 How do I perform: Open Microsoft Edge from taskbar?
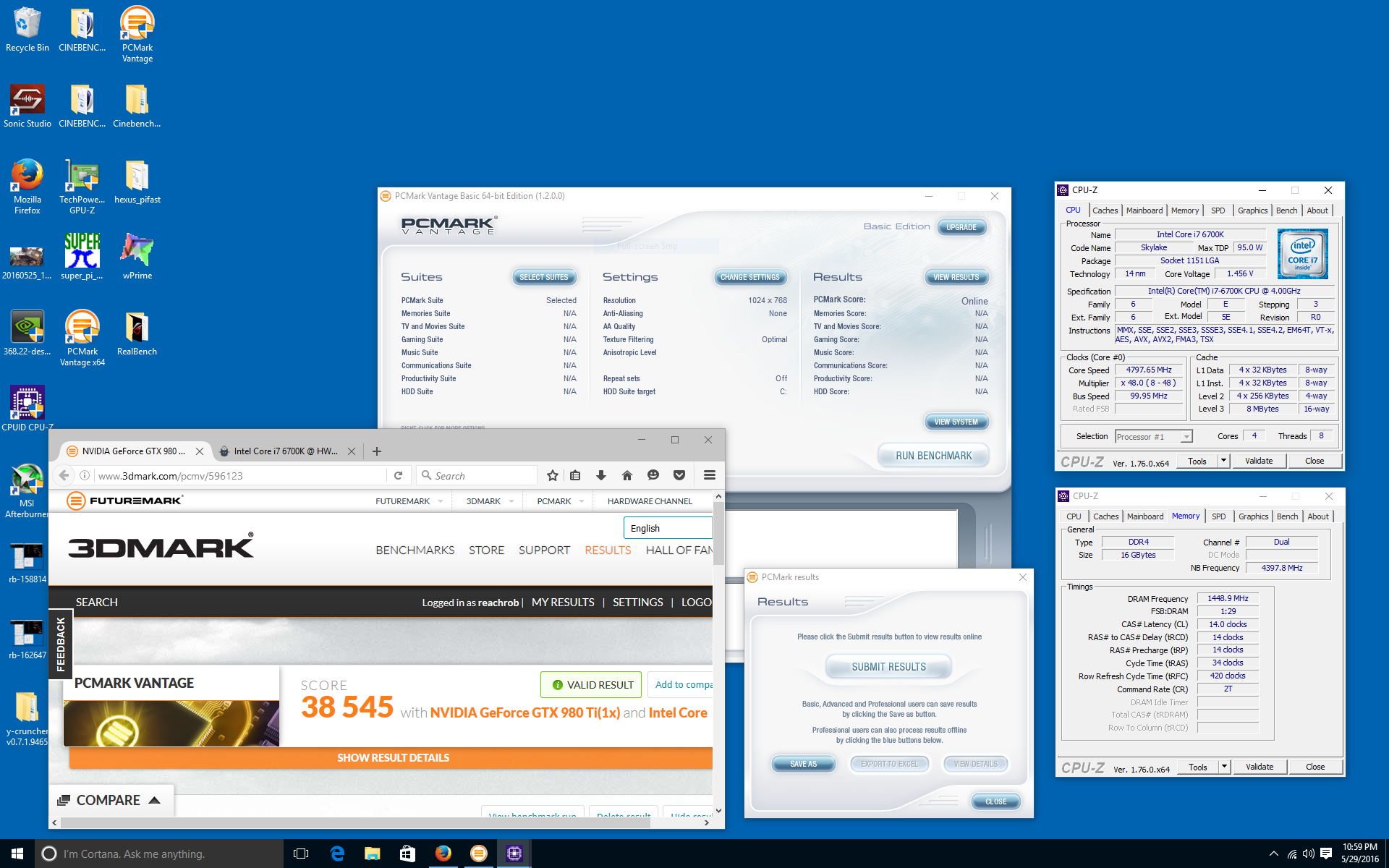337,854
